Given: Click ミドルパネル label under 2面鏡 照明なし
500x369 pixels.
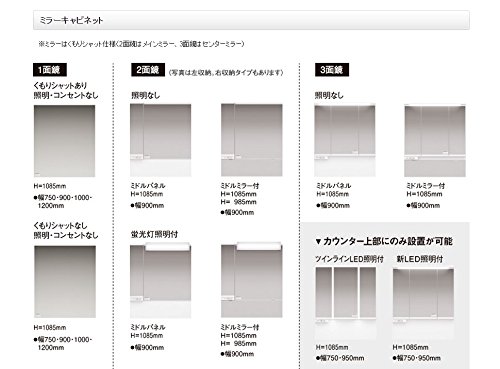Looking at the screenshot, I should (x=148, y=186).
